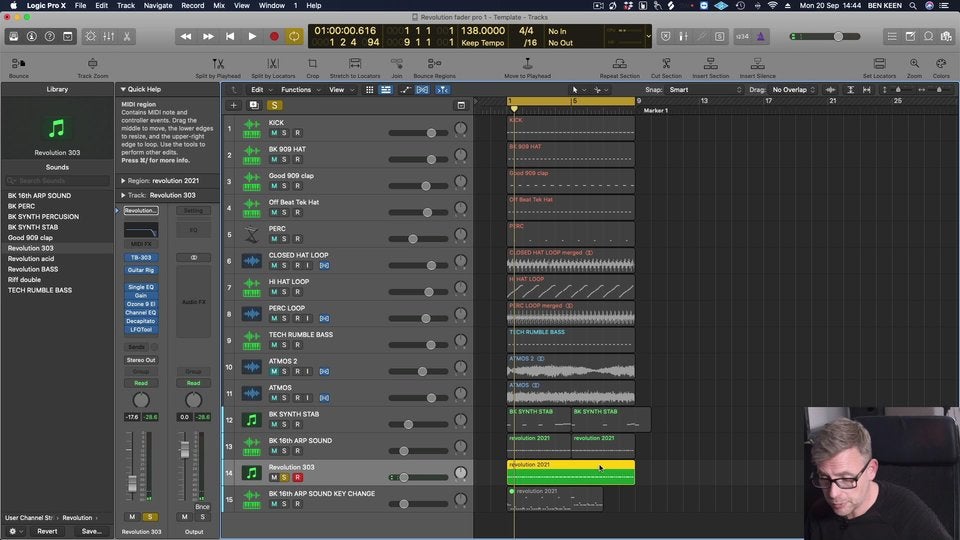Click the Record button in transport
The width and height of the screenshot is (960, 540).
point(274,36)
